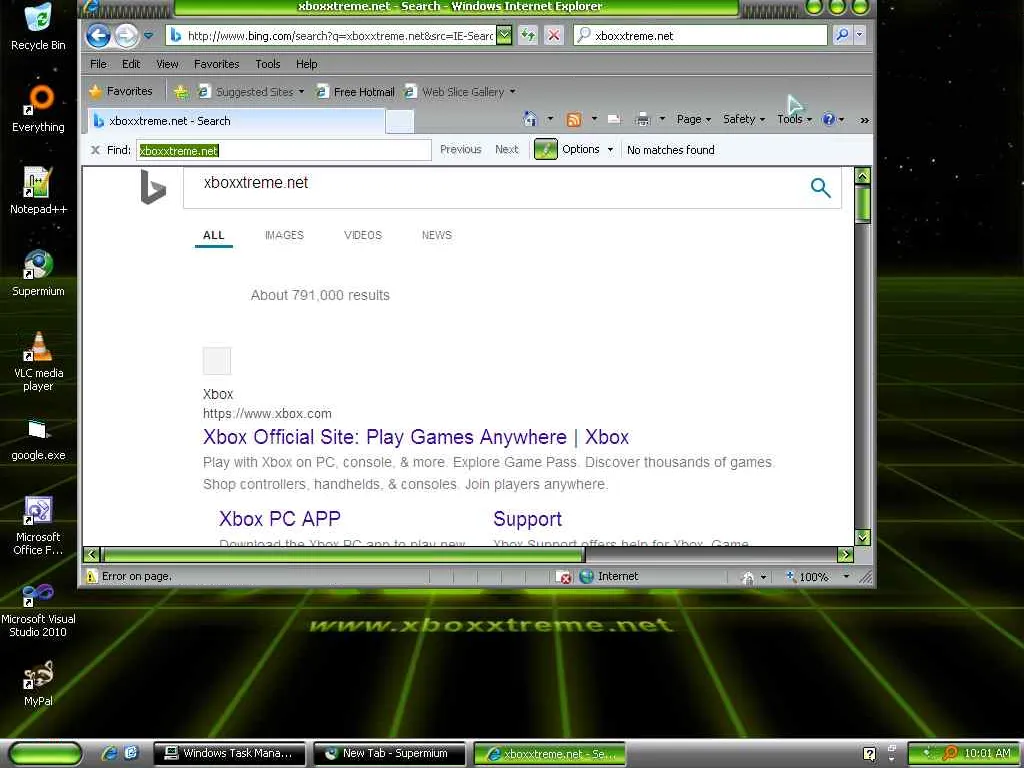Image resolution: width=1024 pixels, height=768 pixels.
Task: Open the Support sublink
Action: point(527,519)
